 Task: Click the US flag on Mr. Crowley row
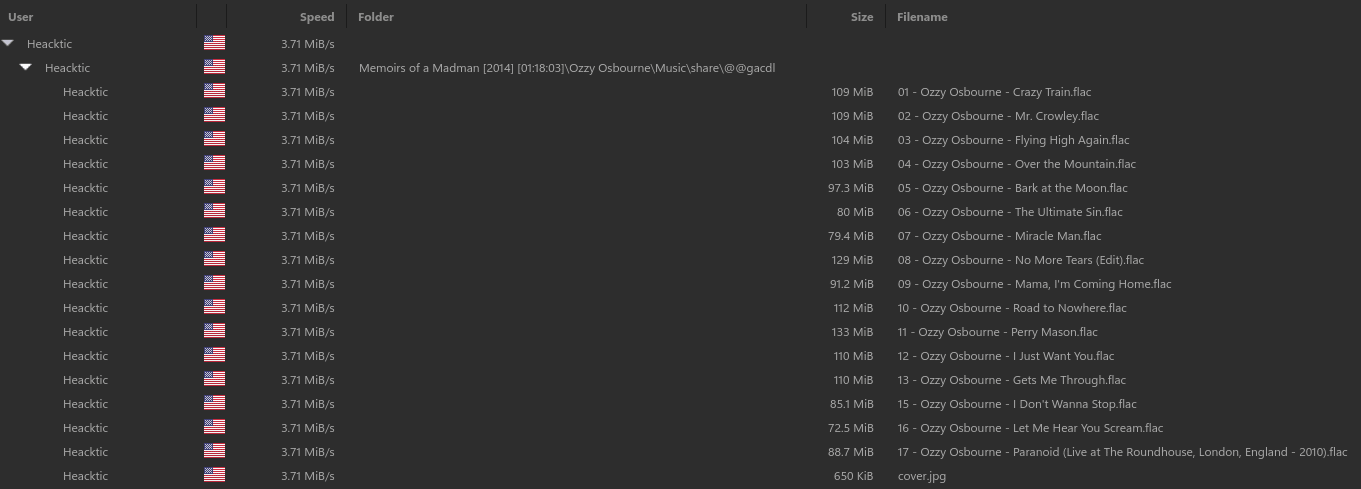click(214, 115)
